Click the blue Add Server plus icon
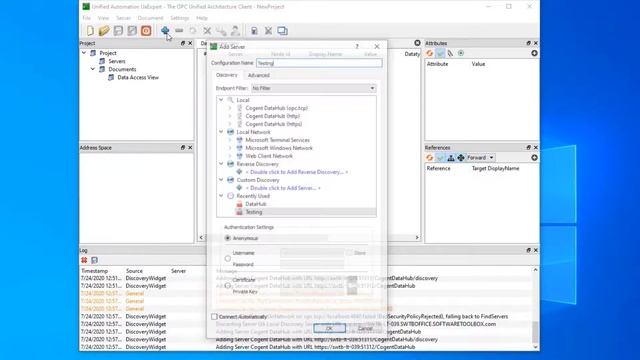The image size is (640, 360). (x=165, y=30)
